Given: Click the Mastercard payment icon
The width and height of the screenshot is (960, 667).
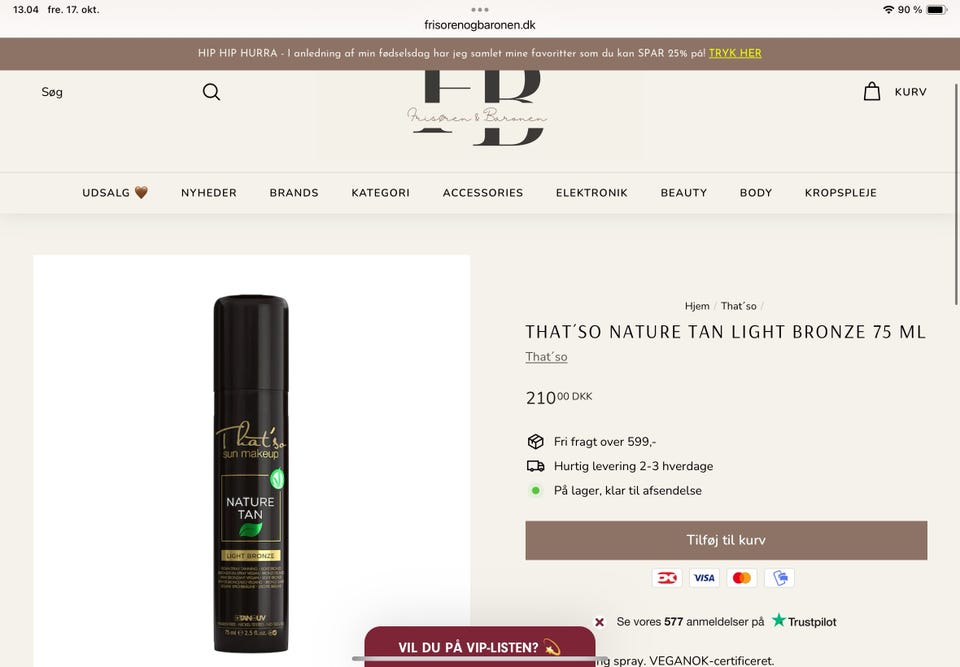Looking at the screenshot, I should click(741, 578).
